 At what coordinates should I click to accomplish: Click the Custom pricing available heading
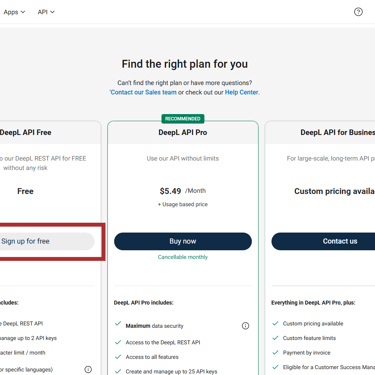pyautogui.click(x=334, y=191)
